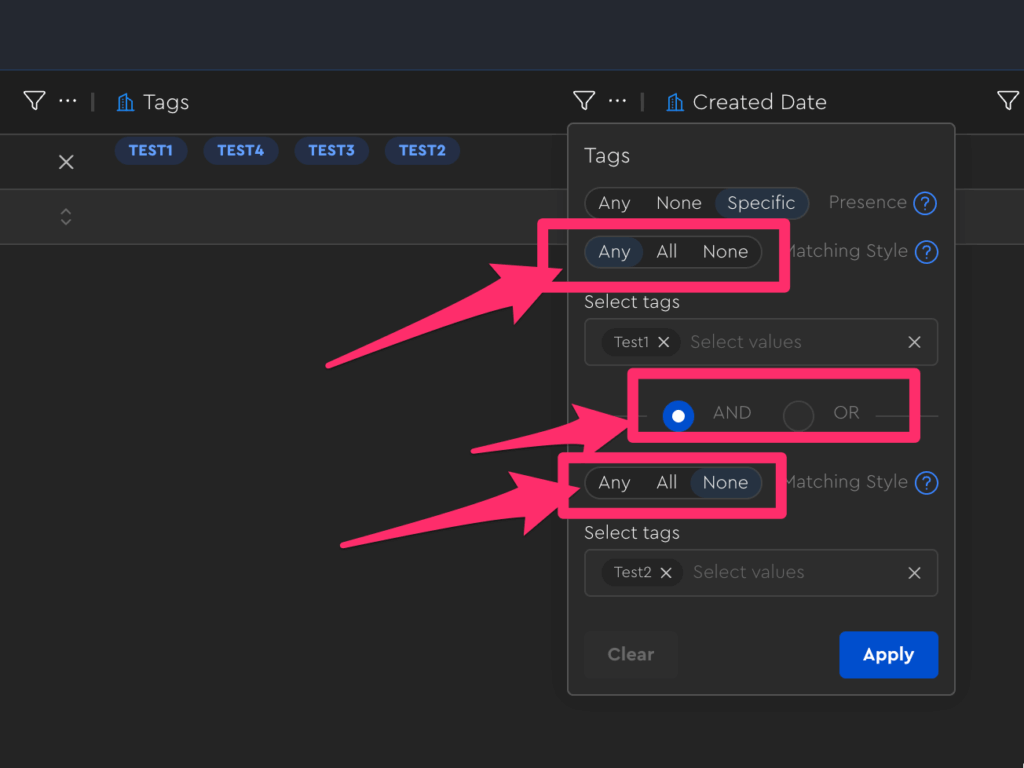
Task: Click the filter icon left of Created Date
Action: (584, 101)
